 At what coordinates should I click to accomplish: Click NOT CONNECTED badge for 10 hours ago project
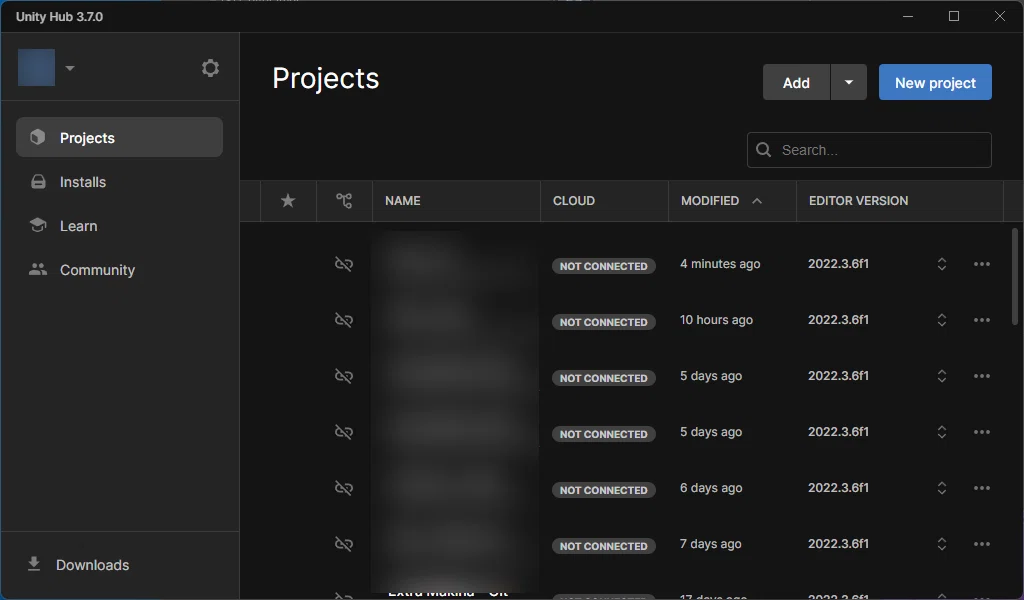tap(603, 322)
